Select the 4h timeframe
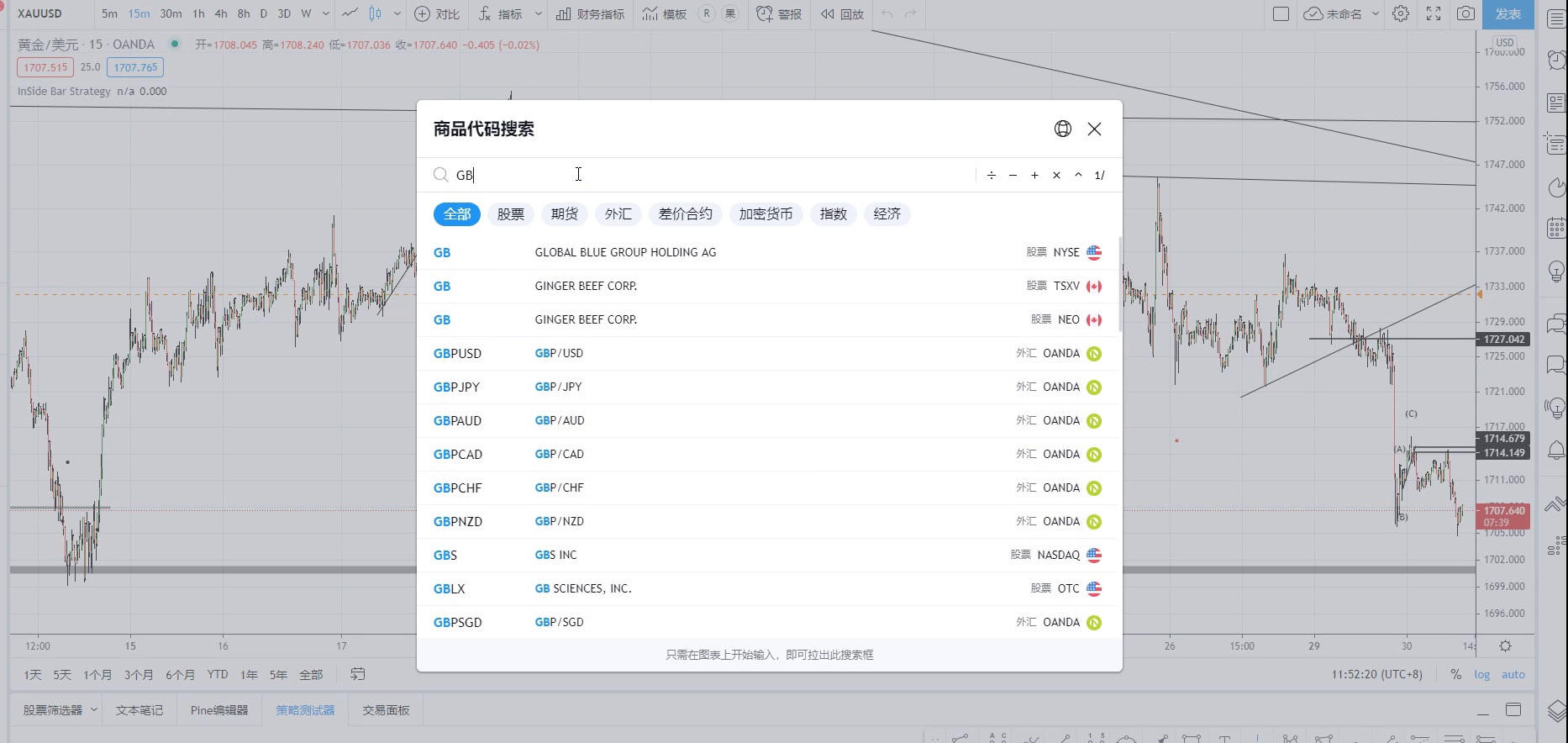Viewport: 1568px width, 743px height. (221, 13)
